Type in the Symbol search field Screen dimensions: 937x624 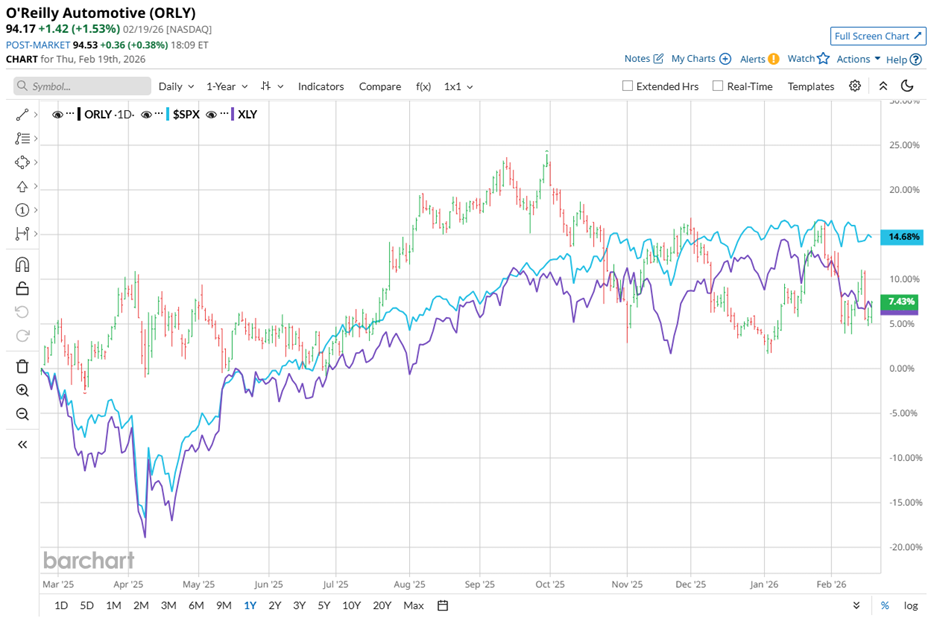tap(80, 86)
